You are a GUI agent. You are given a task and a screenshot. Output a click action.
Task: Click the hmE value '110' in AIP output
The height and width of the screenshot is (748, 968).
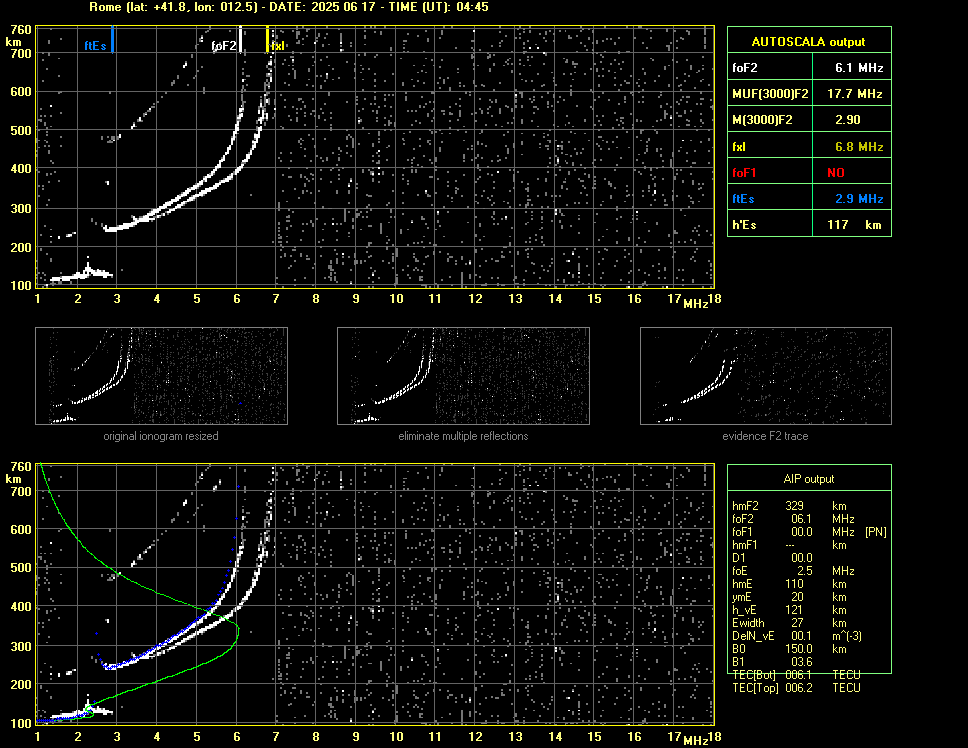tap(795, 584)
